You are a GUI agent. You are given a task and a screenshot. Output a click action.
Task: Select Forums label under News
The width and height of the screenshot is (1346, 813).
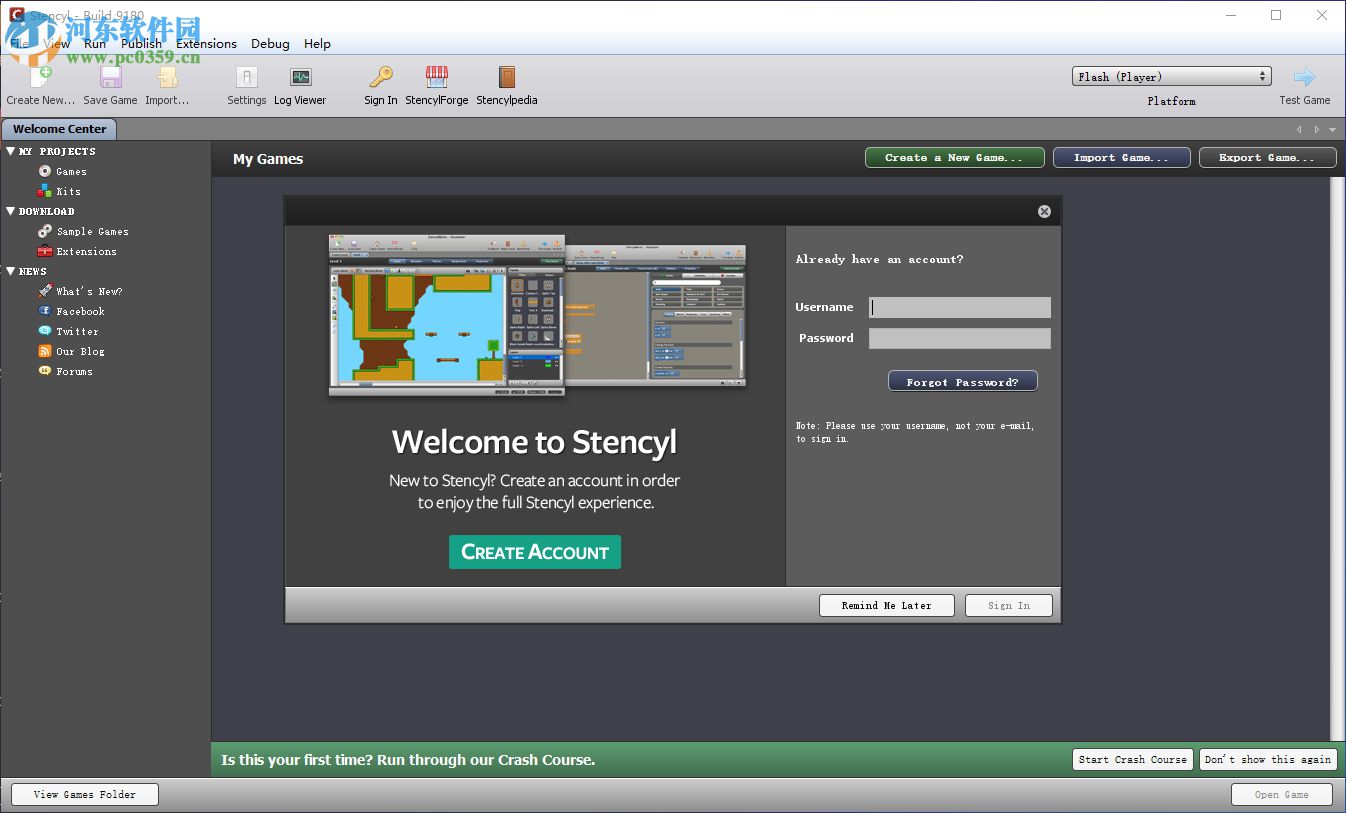[75, 372]
